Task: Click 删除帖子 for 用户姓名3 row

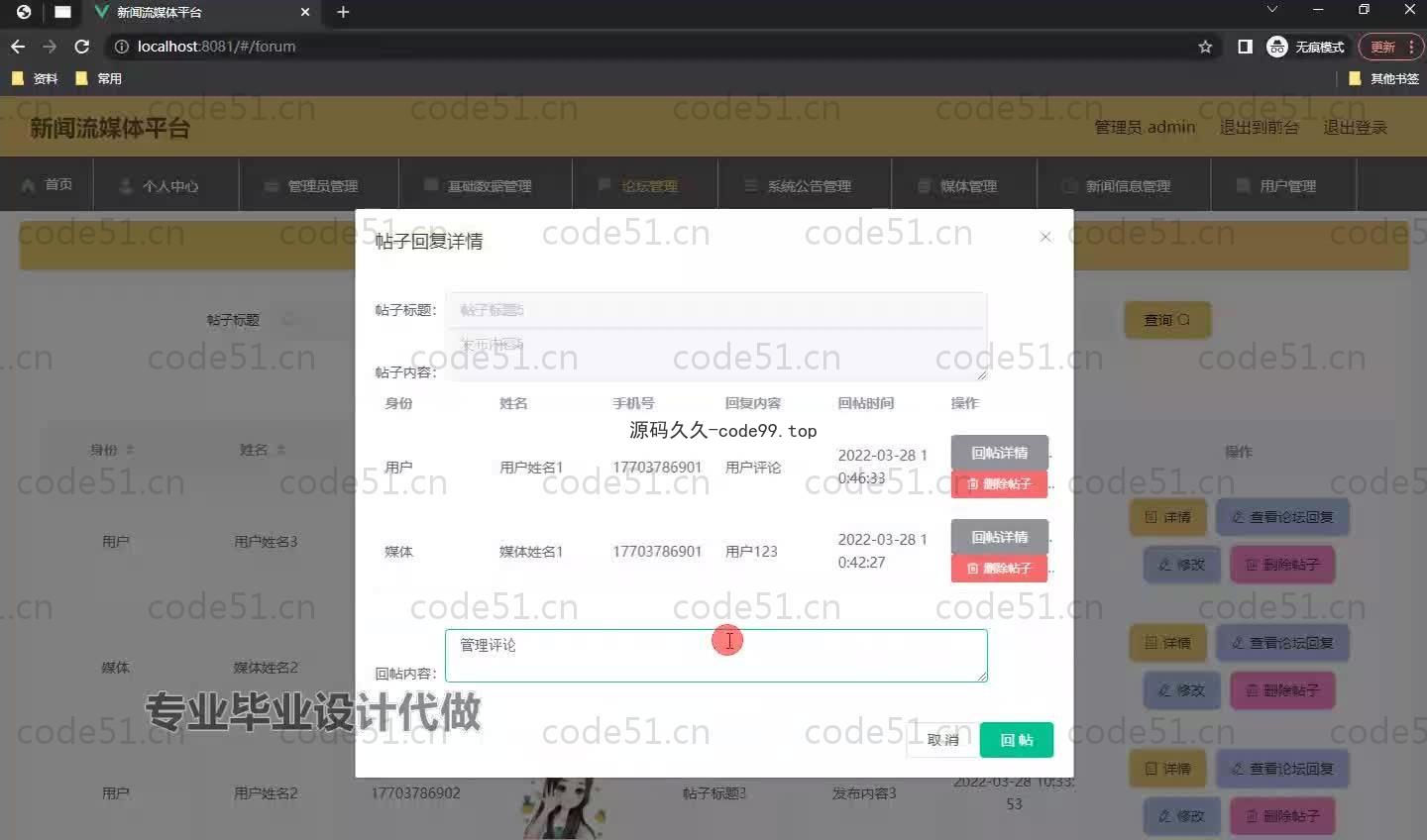Action: 1282,565
